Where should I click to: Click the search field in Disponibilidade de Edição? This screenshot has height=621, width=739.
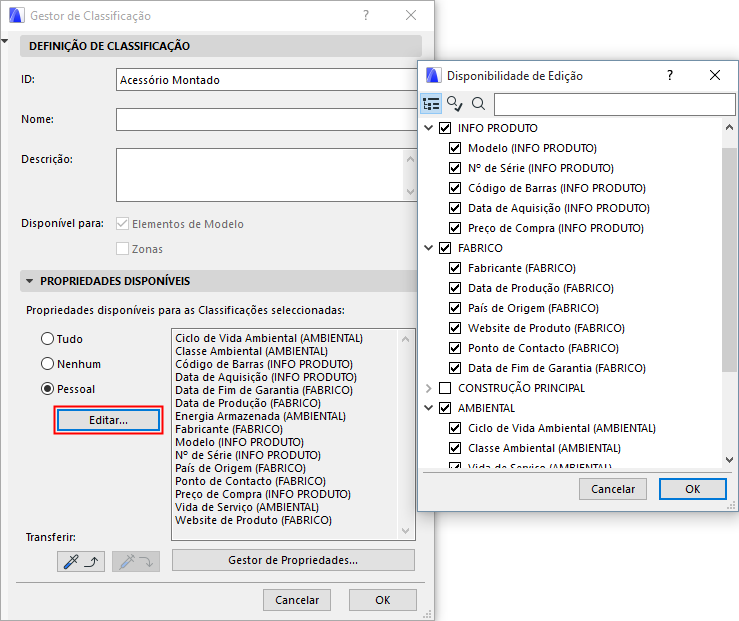[x=615, y=104]
